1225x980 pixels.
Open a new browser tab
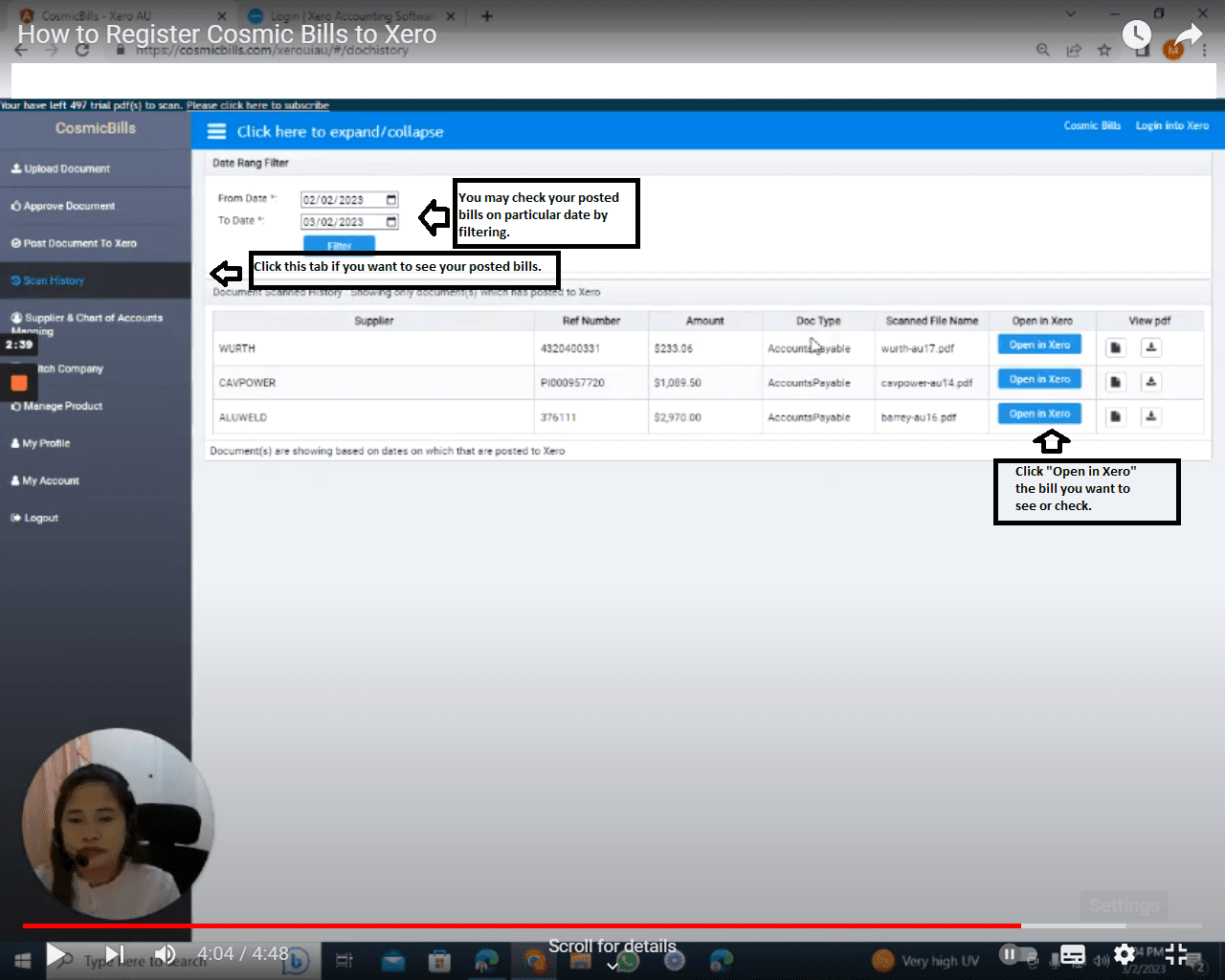pos(487,16)
